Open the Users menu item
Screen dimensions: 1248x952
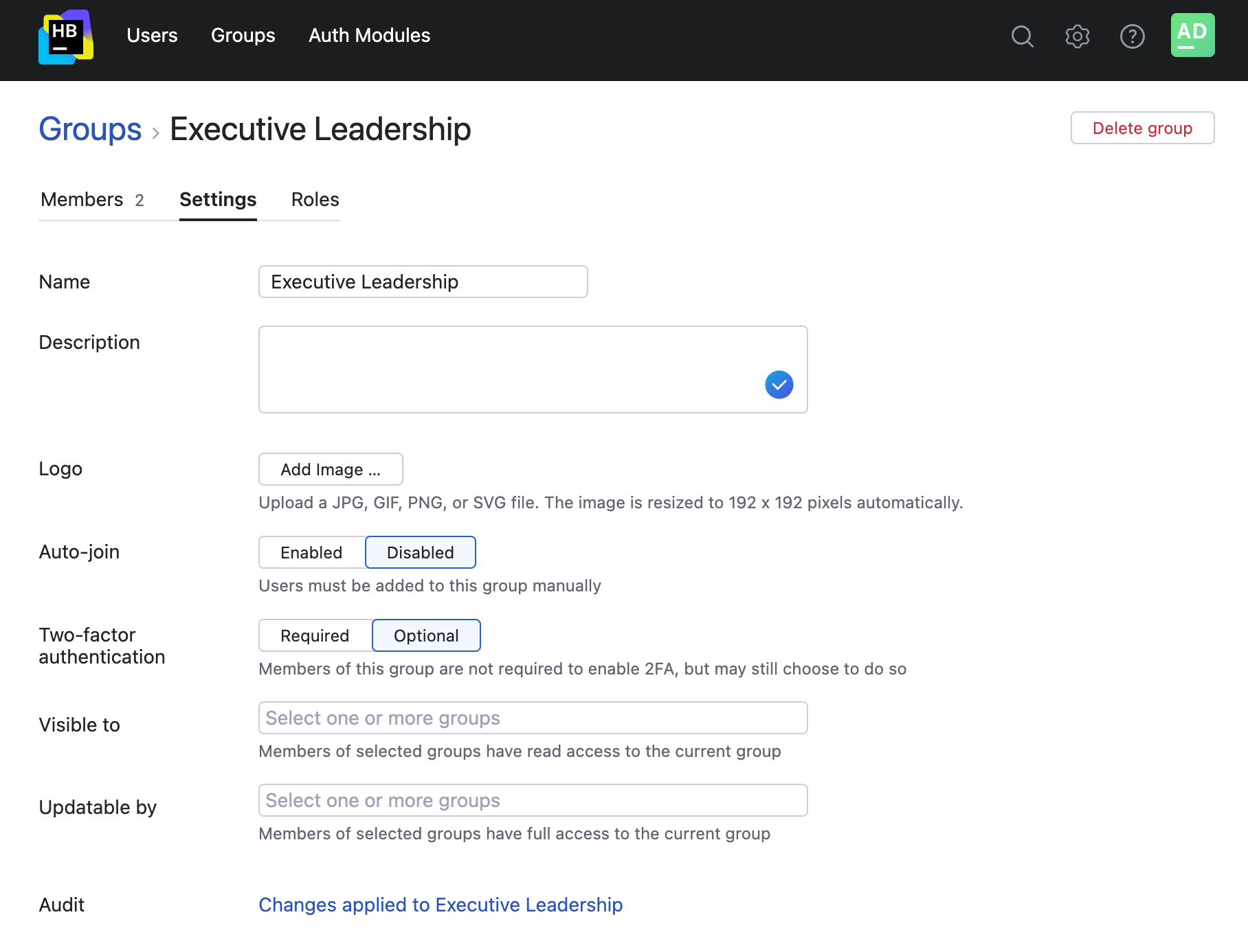(x=152, y=36)
